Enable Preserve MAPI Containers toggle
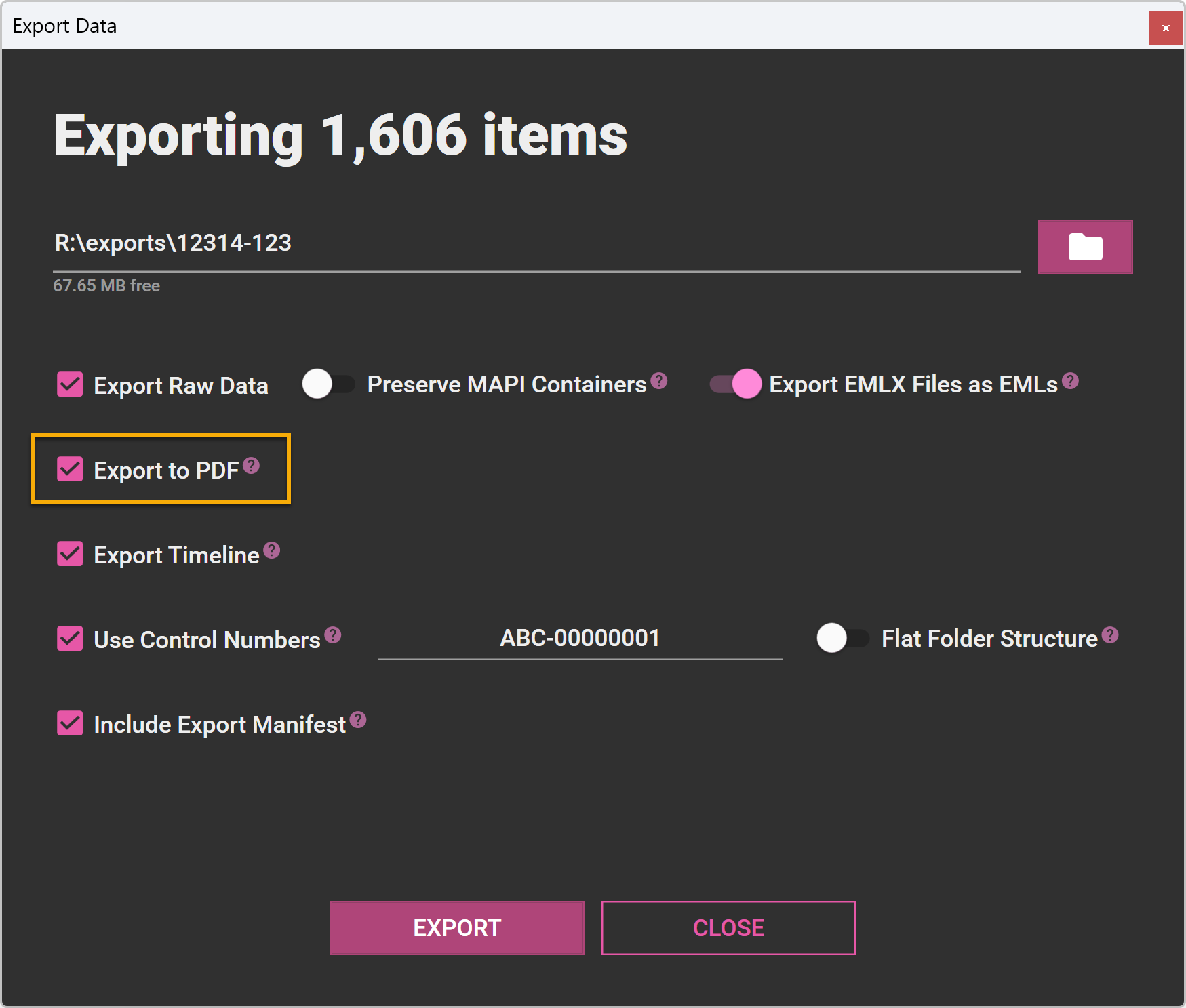The height and width of the screenshot is (1008, 1186). tap(328, 384)
